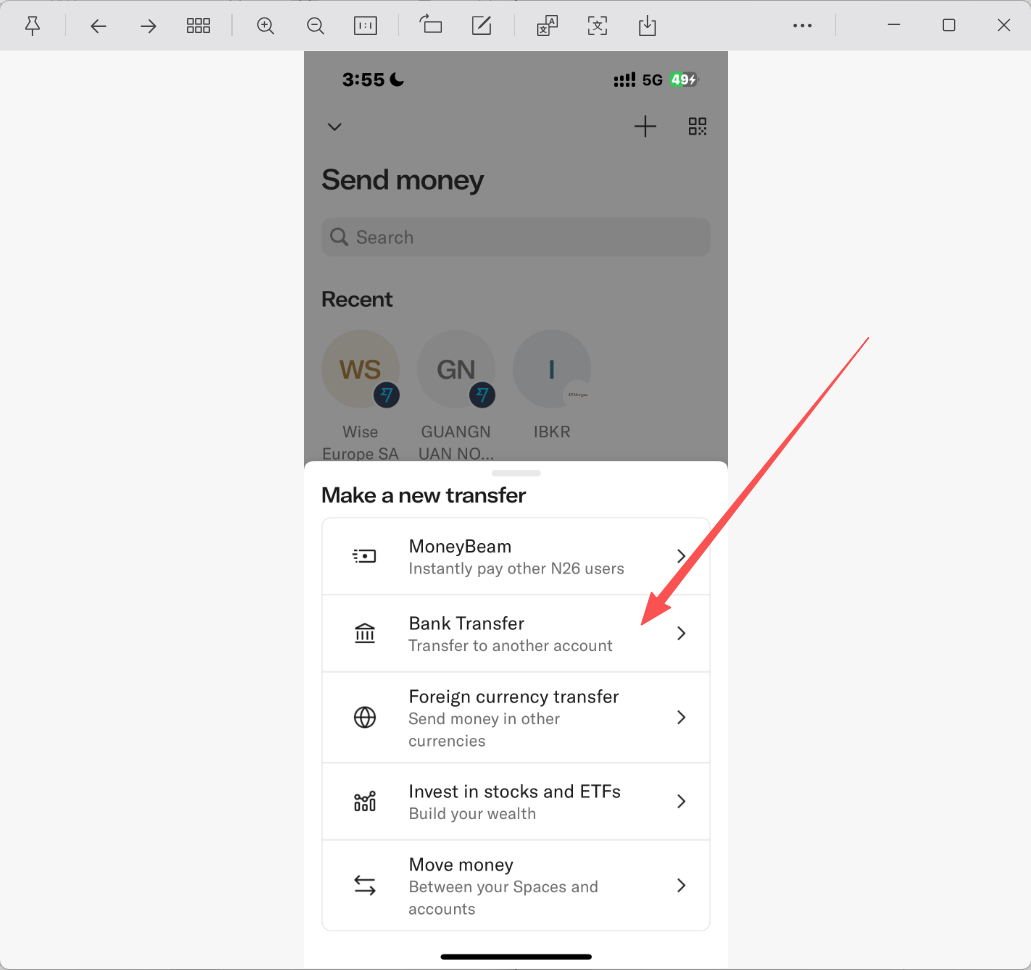This screenshot has height=970, width=1031.
Task: Zoom in on the image
Action: pyautogui.click(x=265, y=26)
